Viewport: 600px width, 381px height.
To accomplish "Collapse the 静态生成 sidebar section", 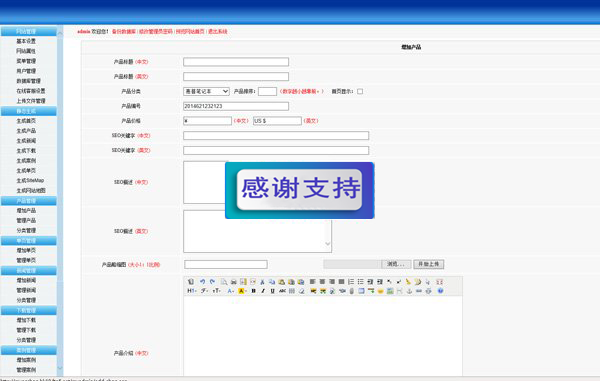I will pos(29,111).
